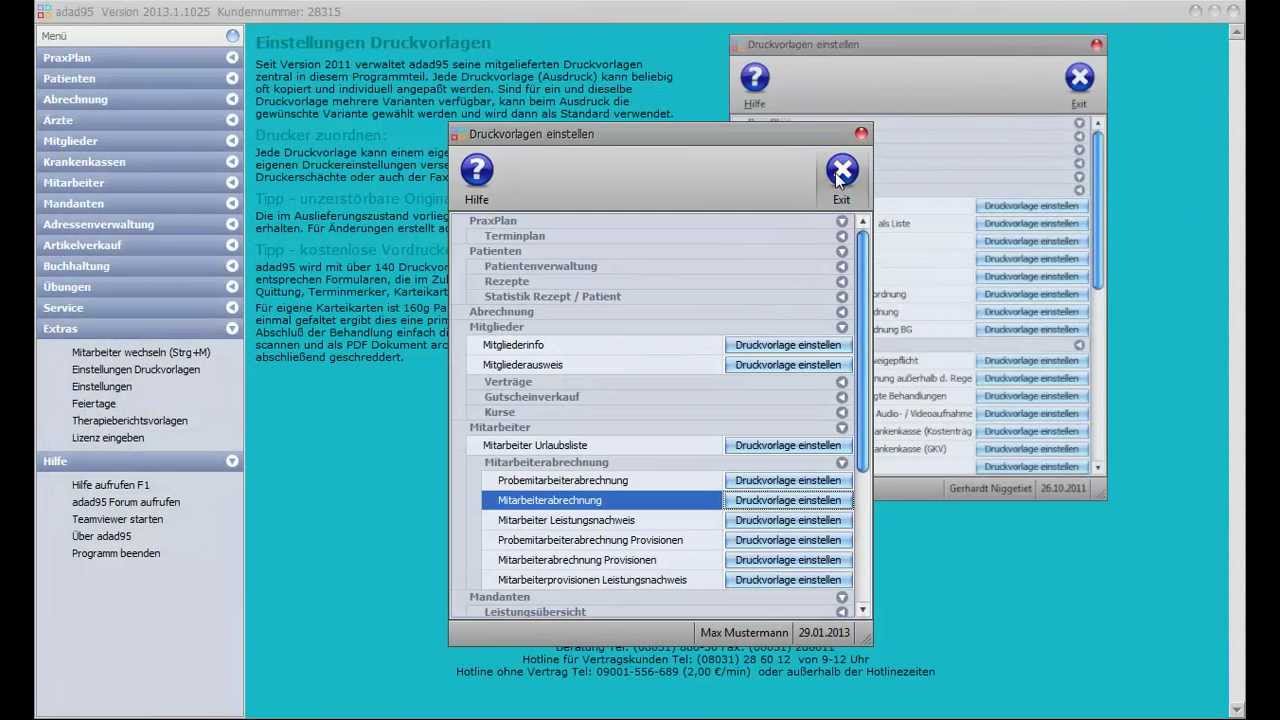Expand Mandanten group in Druckvorlagen list
The image size is (1280, 720).
coord(842,597)
